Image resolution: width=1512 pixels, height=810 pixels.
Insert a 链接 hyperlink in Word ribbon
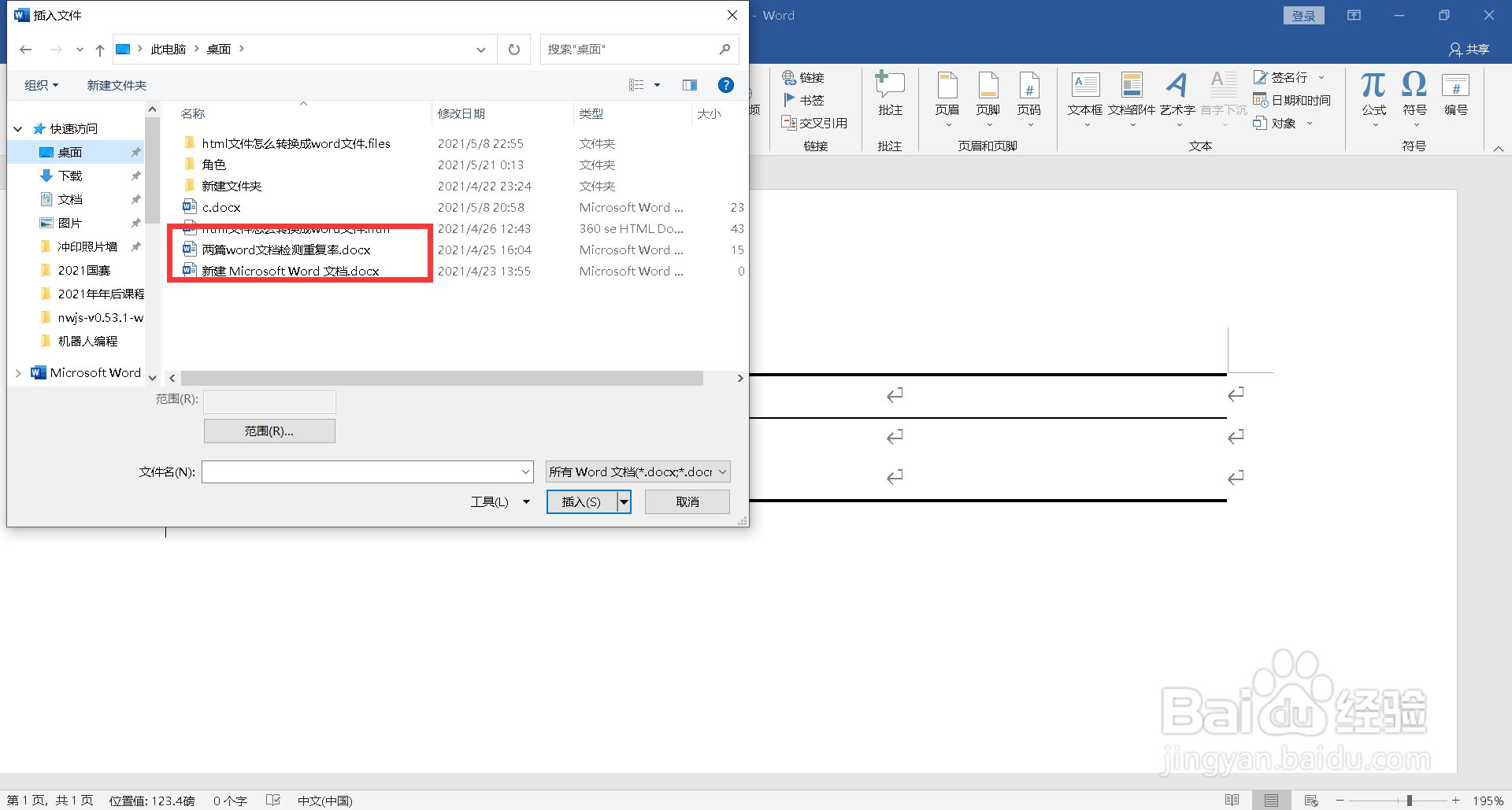tap(803, 77)
